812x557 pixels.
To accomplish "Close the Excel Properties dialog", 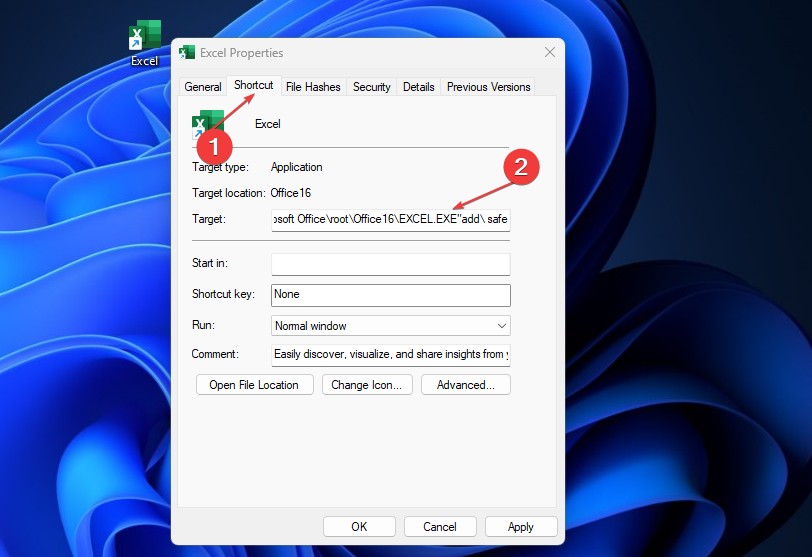I will coord(549,52).
